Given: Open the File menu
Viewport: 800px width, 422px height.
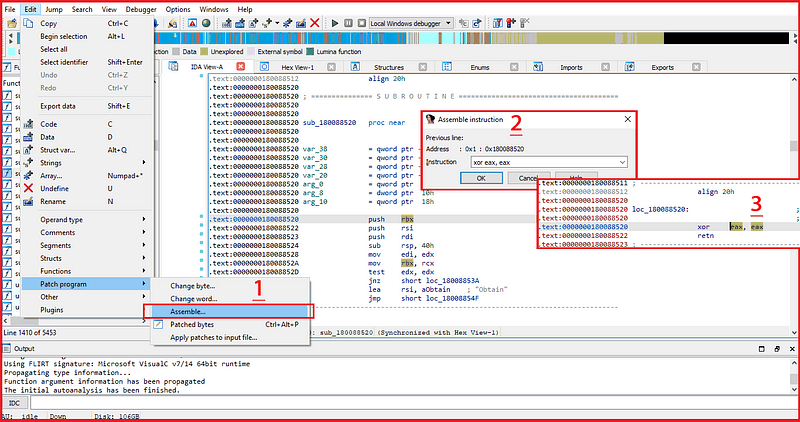Looking at the screenshot, I should coord(10,9).
